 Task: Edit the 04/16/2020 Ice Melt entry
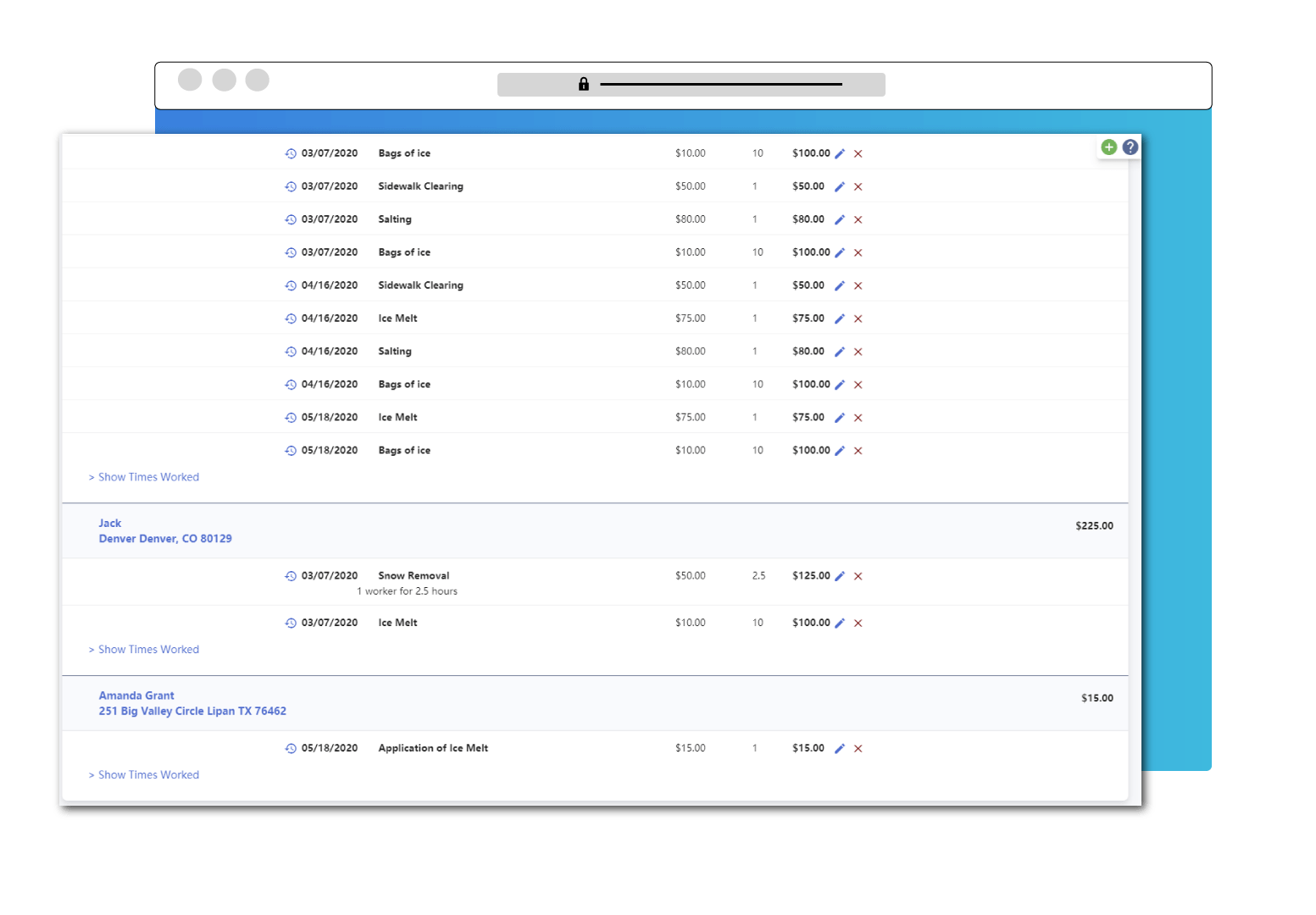840,319
